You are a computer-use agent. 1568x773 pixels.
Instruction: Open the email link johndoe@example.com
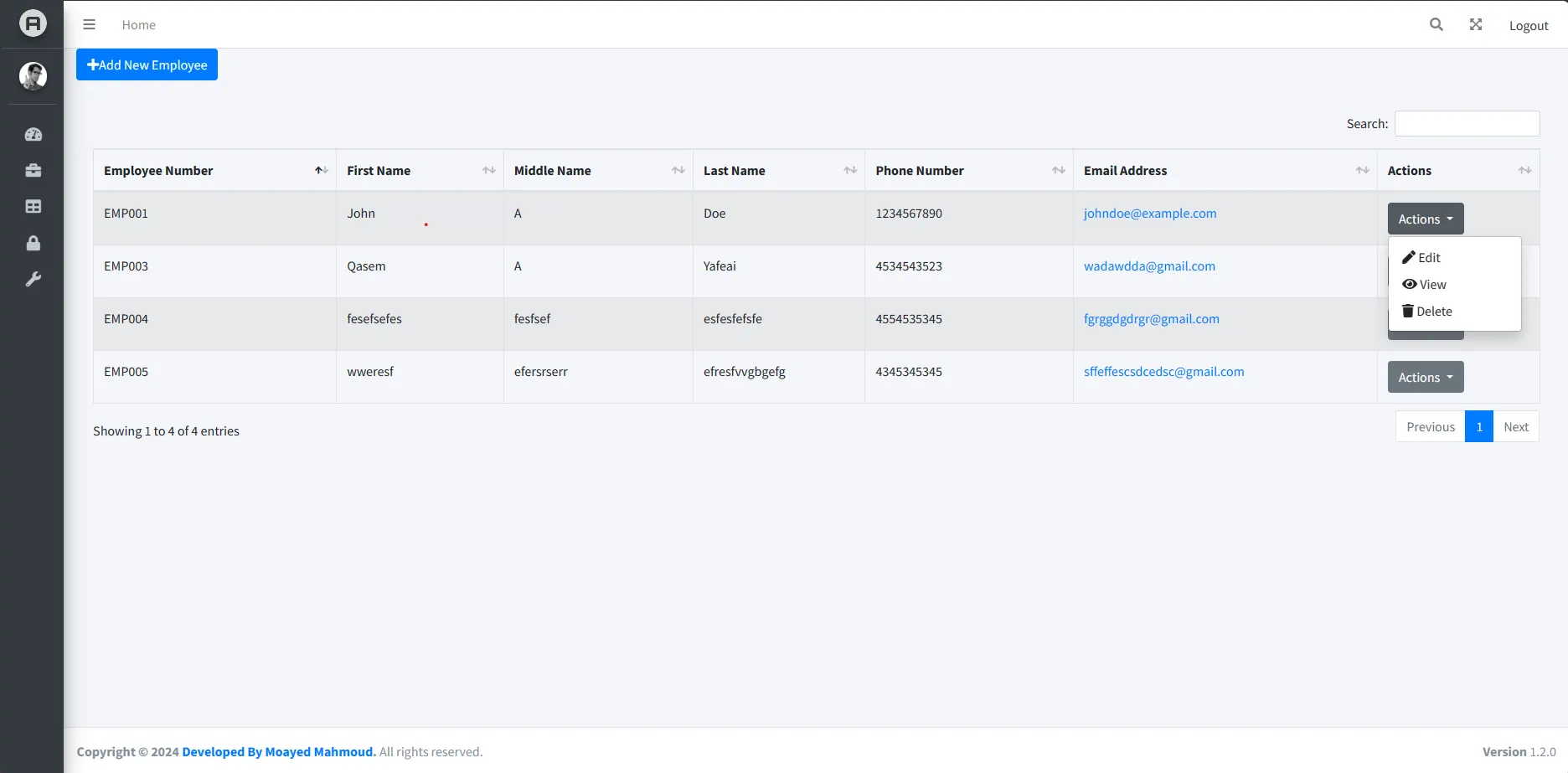1150,213
